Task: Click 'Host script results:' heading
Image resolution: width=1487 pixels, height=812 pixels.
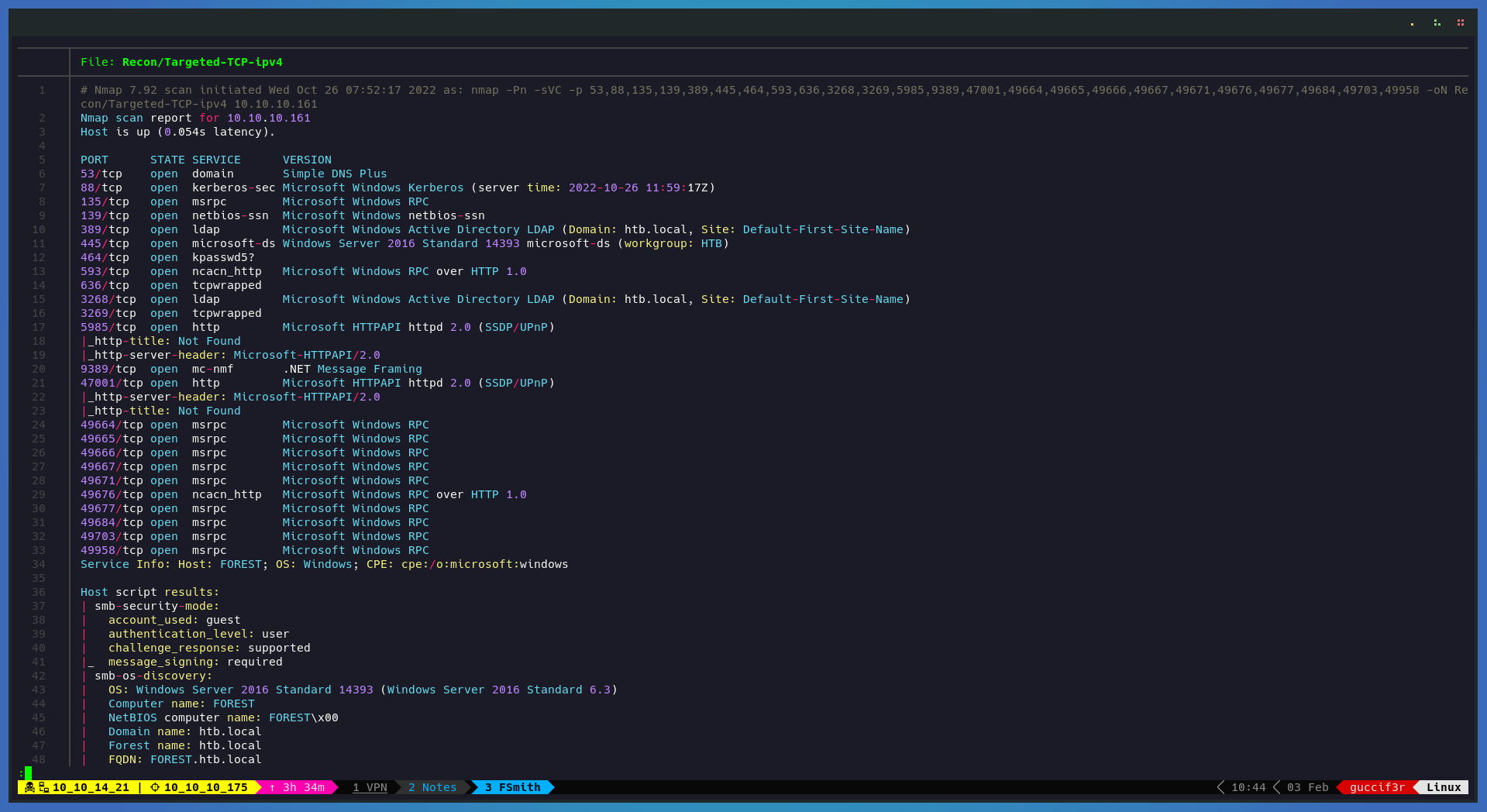Action: 150,592
